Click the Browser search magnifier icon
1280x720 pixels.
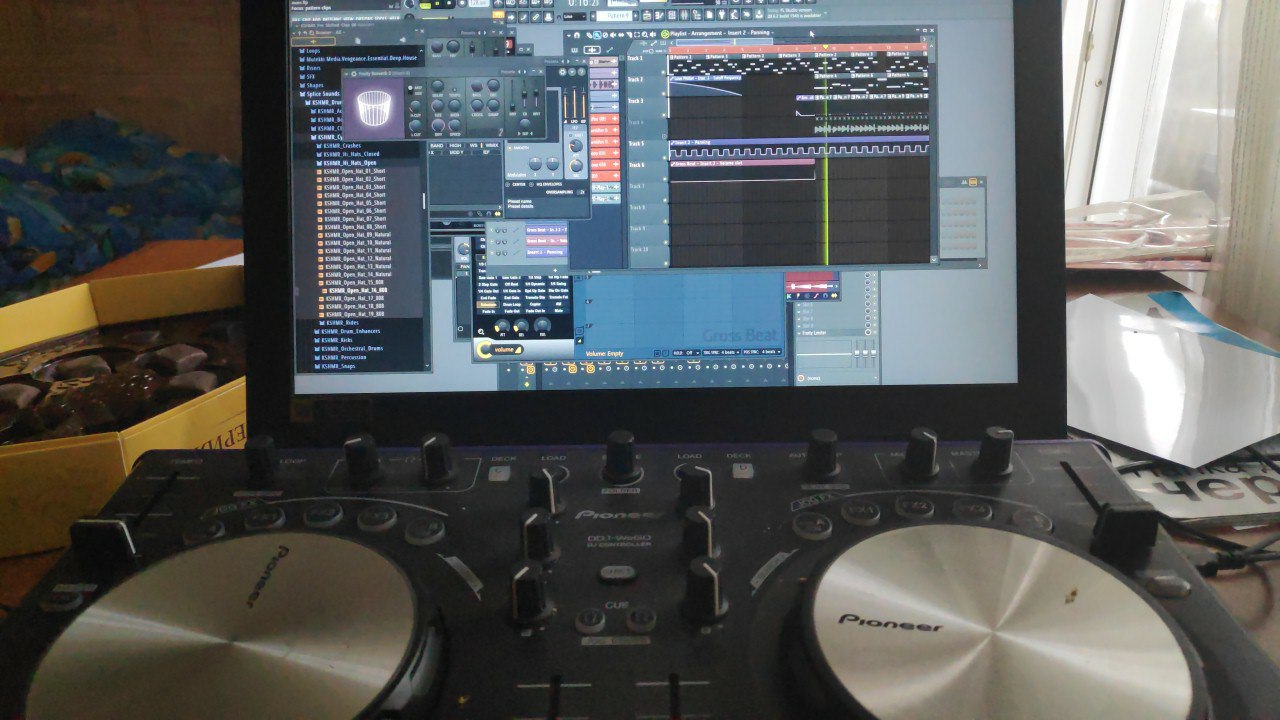click(x=312, y=33)
